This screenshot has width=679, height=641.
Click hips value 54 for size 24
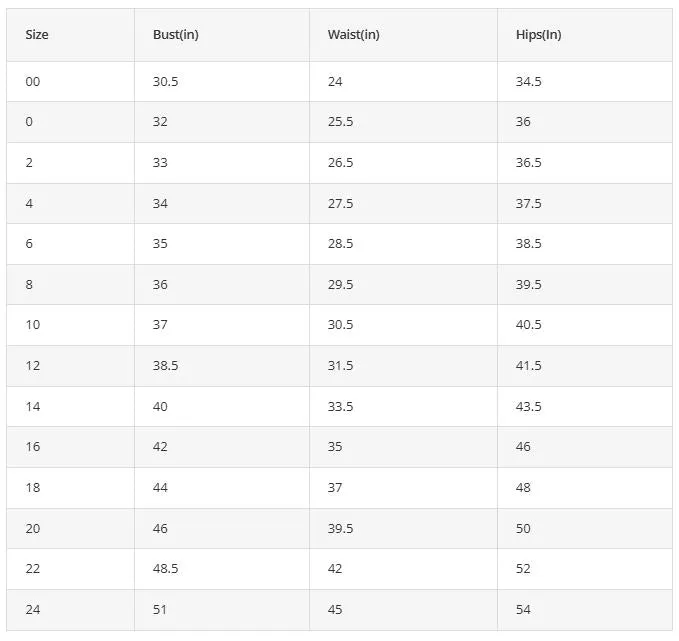pos(523,609)
